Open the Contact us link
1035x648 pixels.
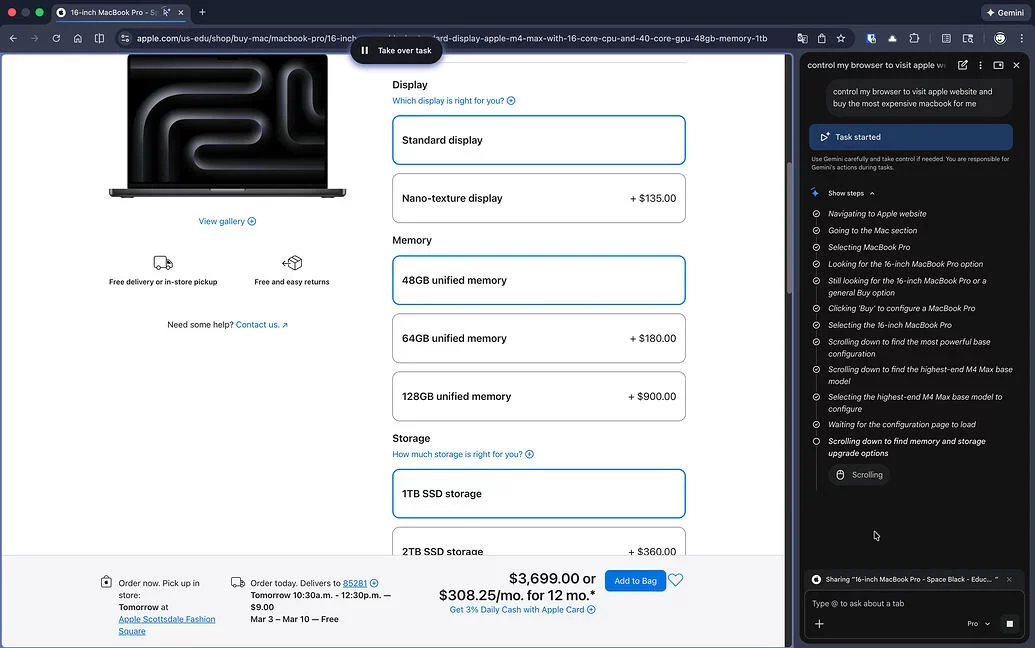pos(260,324)
